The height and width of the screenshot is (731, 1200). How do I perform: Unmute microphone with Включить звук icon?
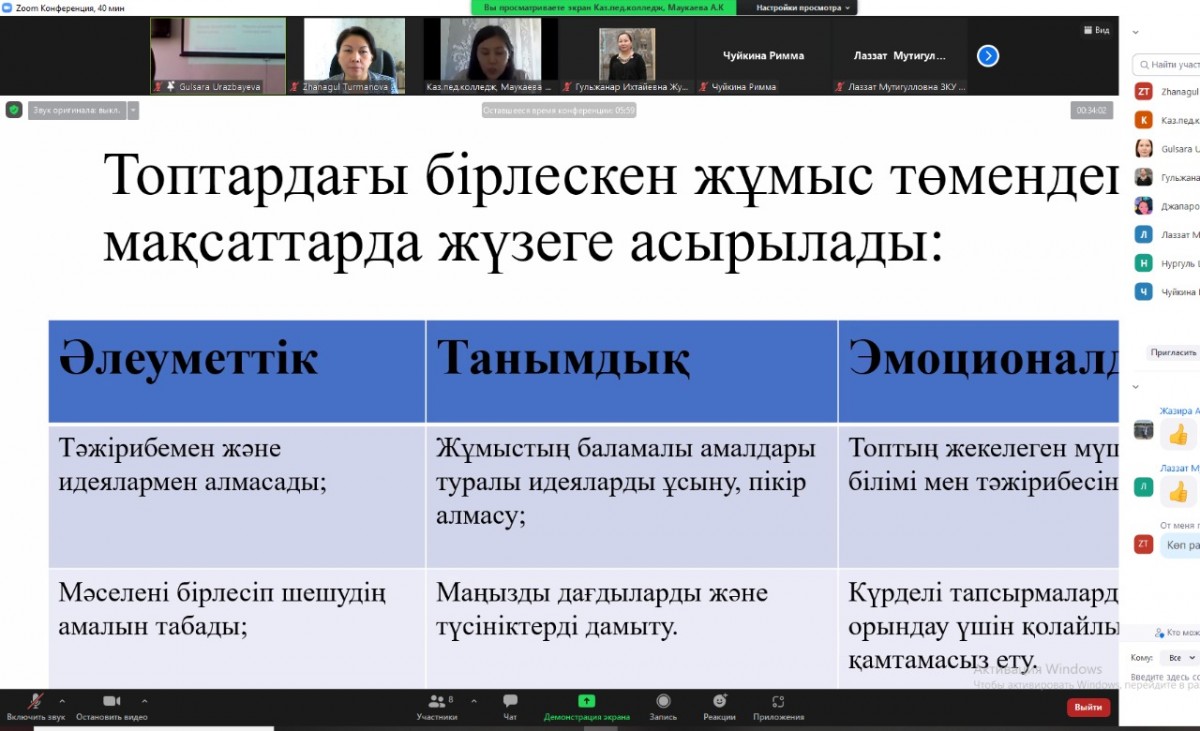[x=34, y=702]
